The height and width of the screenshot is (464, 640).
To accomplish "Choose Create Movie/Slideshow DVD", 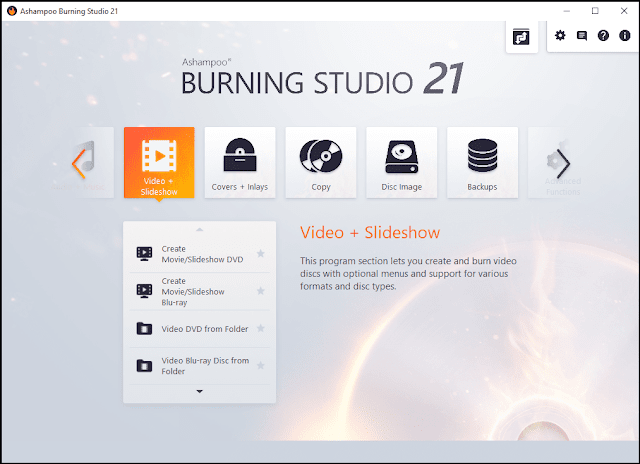I will coord(200,254).
